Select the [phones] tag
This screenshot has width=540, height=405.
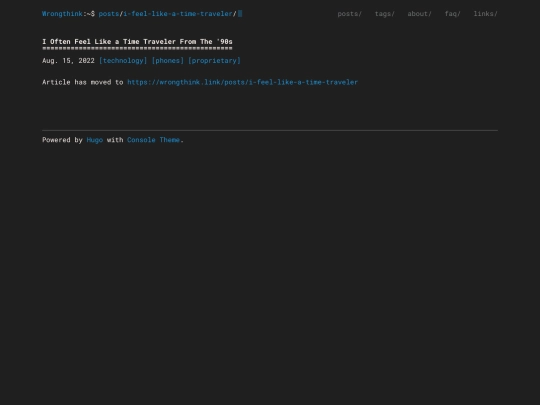pyautogui.click(x=168, y=61)
